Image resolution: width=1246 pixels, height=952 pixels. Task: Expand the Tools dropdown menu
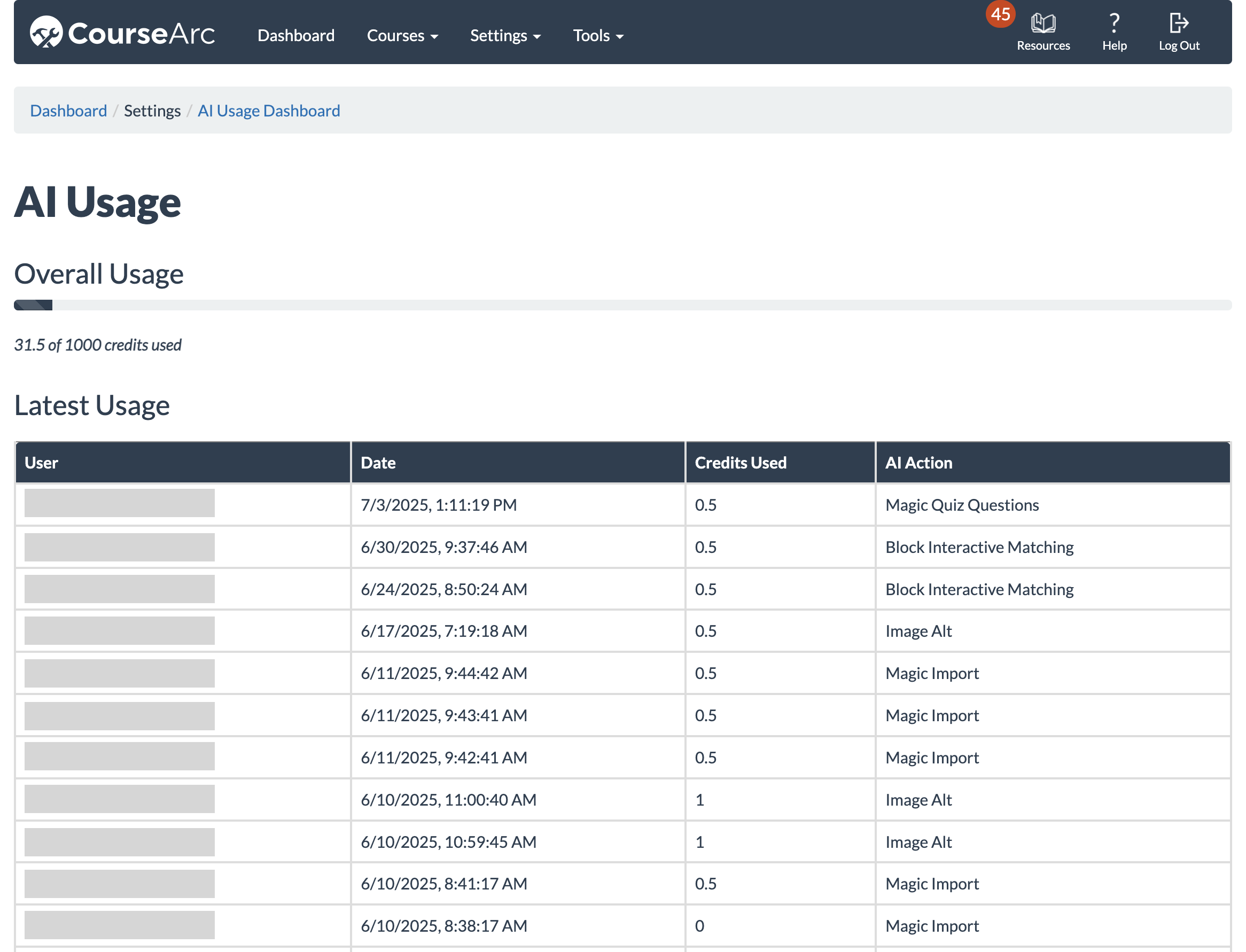point(597,36)
